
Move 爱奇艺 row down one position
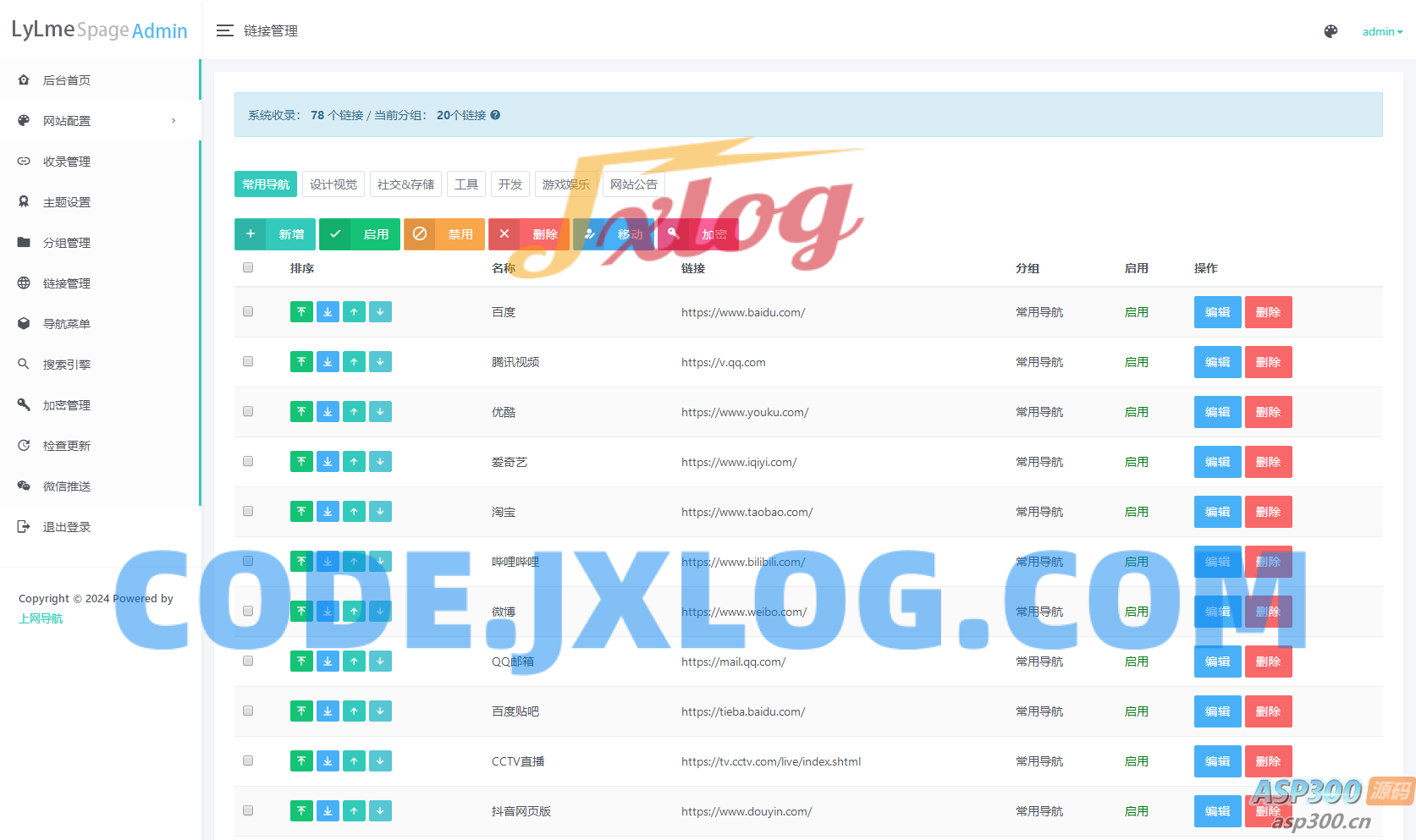pyautogui.click(x=380, y=462)
